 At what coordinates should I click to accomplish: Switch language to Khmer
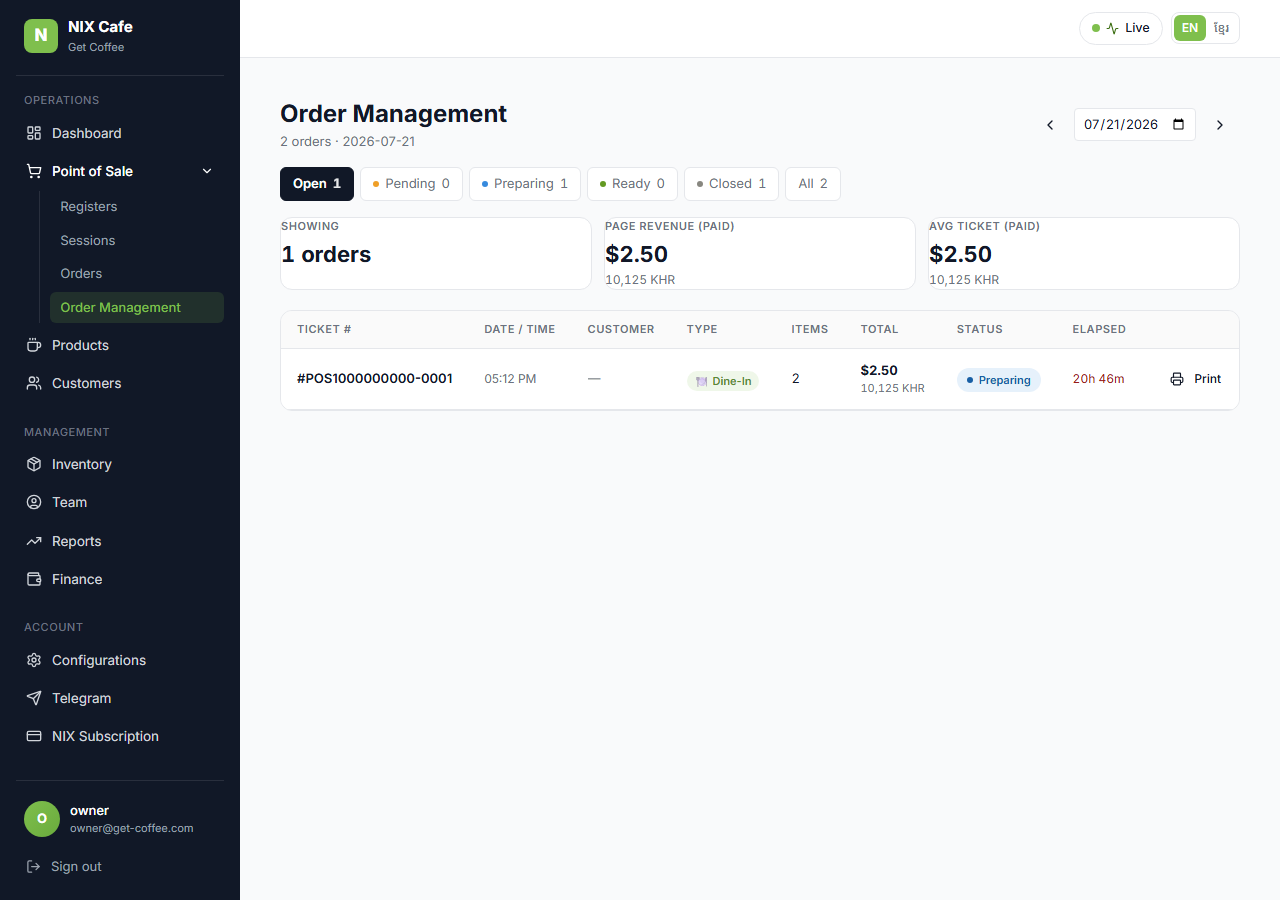pyautogui.click(x=1221, y=28)
